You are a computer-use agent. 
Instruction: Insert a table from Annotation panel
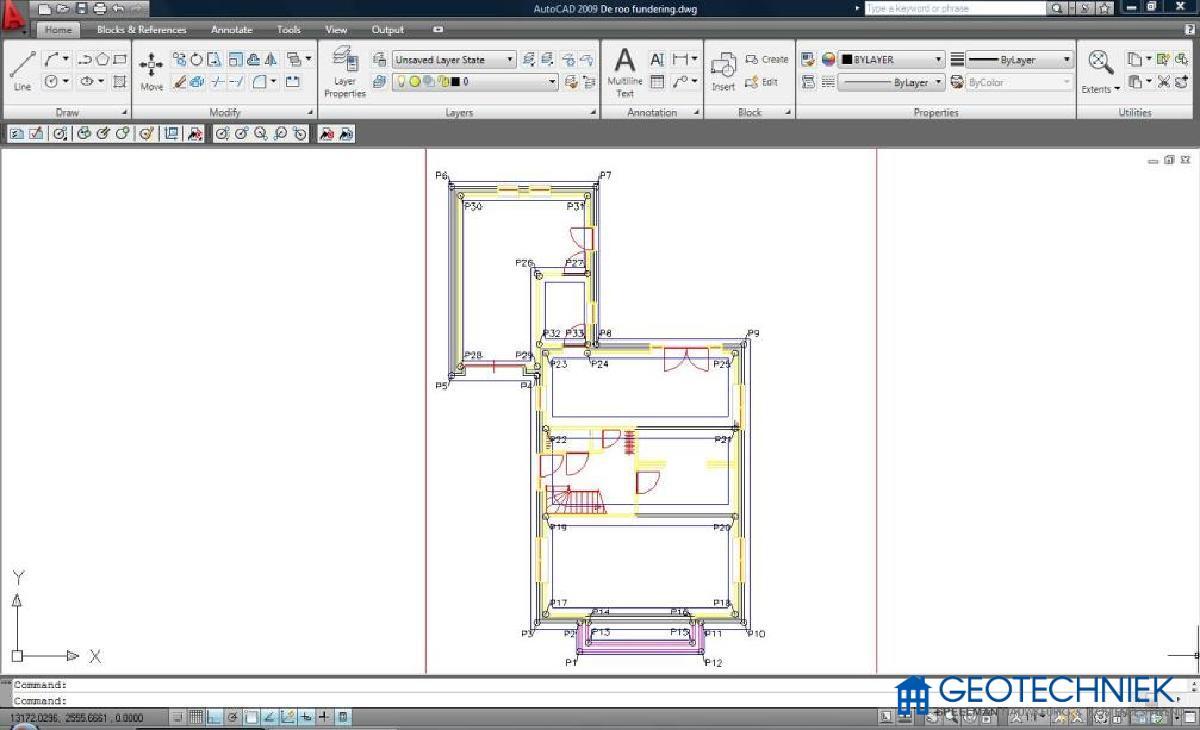[x=657, y=82]
